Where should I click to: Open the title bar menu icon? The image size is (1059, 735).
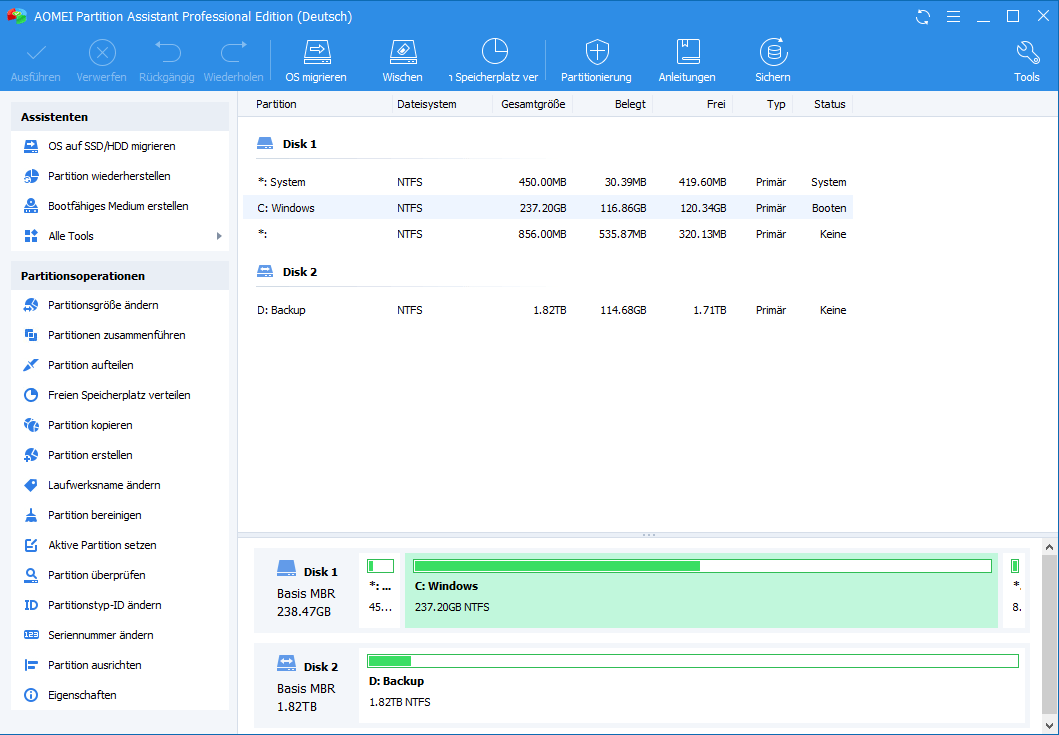[953, 17]
